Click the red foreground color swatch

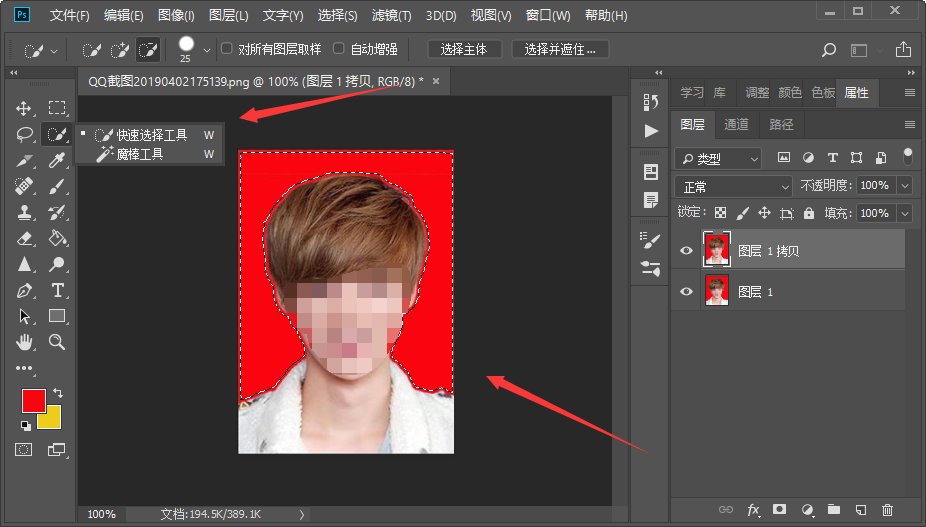point(34,401)
